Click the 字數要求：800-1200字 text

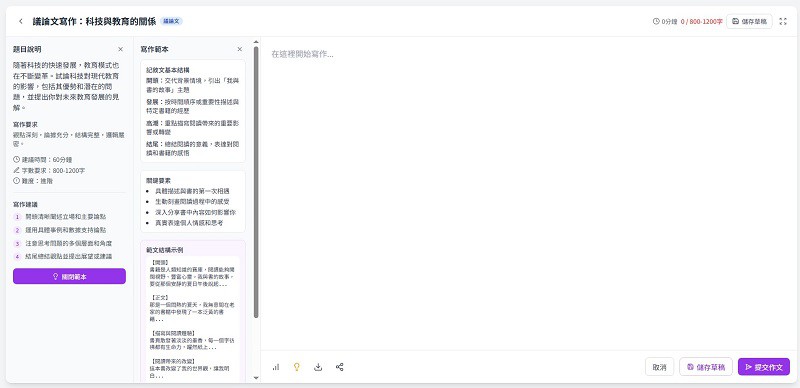54,171
